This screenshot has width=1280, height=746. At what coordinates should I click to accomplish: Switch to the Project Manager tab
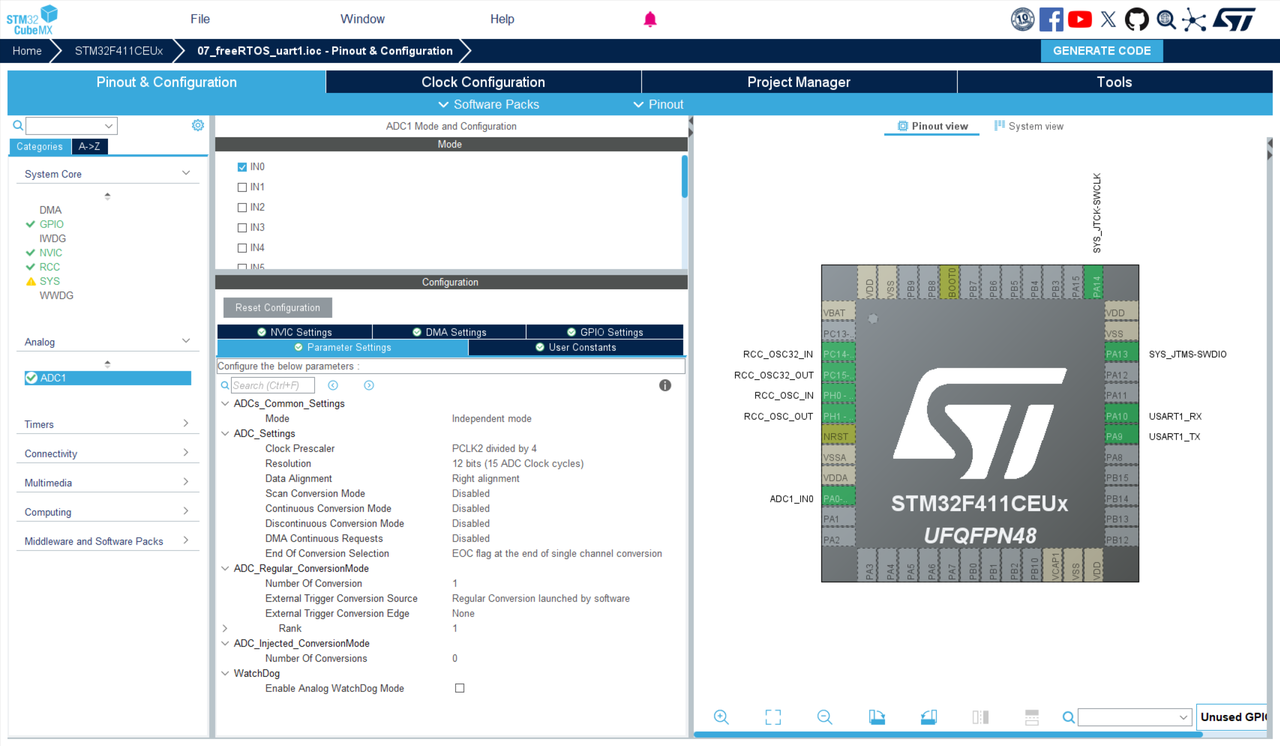tap(799, 82)
